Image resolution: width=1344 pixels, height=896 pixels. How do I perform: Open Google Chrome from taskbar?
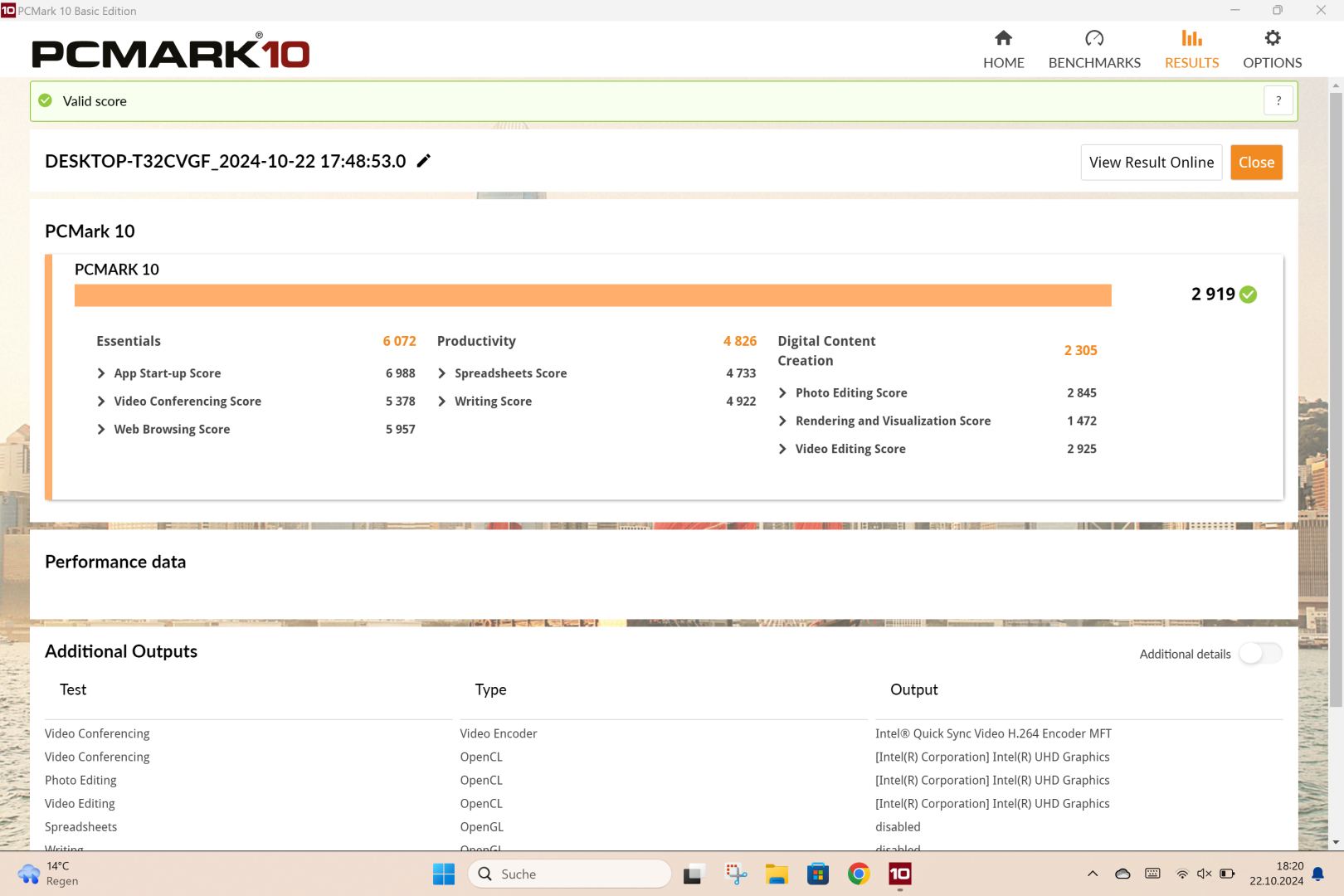point(859,874)
